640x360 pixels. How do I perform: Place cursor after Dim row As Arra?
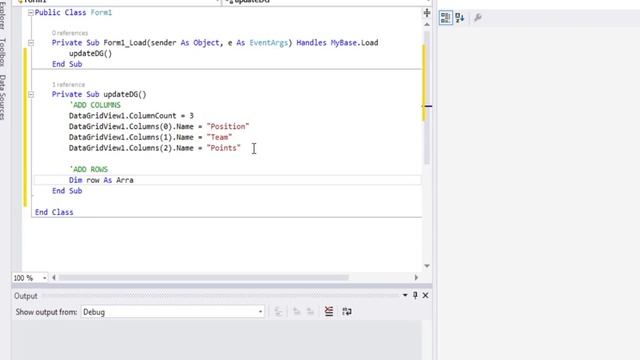tap(134, 180)
